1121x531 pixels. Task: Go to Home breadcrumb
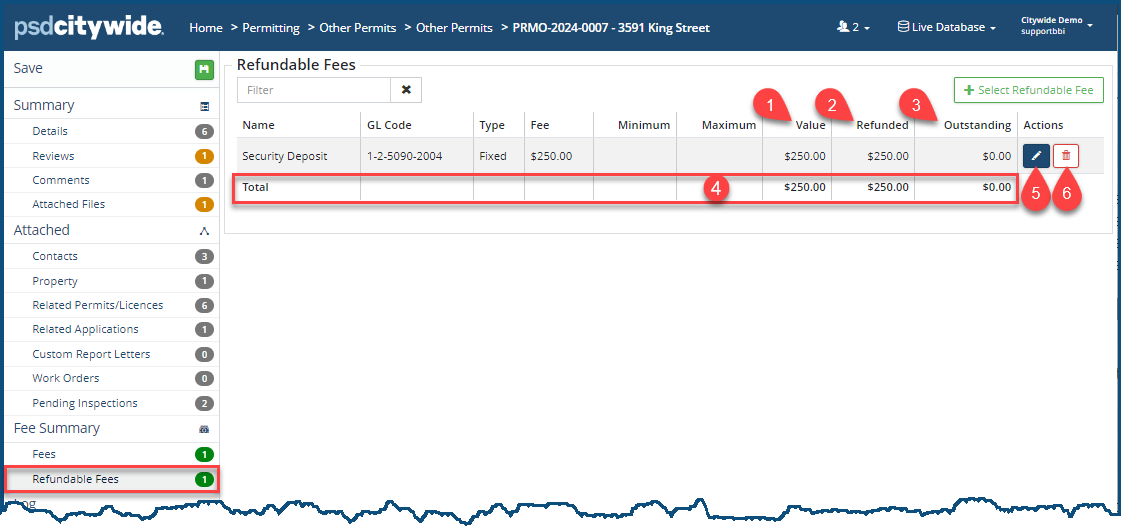(x=206, y=28)
